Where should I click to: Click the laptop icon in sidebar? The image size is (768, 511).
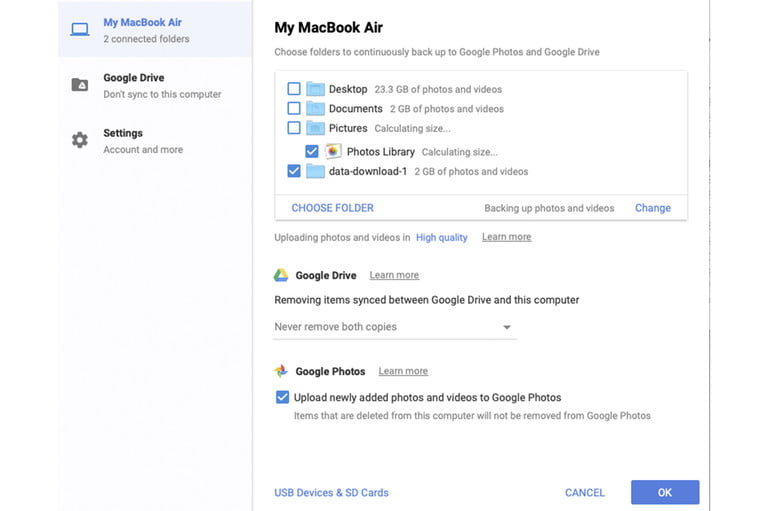[x=80, y=29]
